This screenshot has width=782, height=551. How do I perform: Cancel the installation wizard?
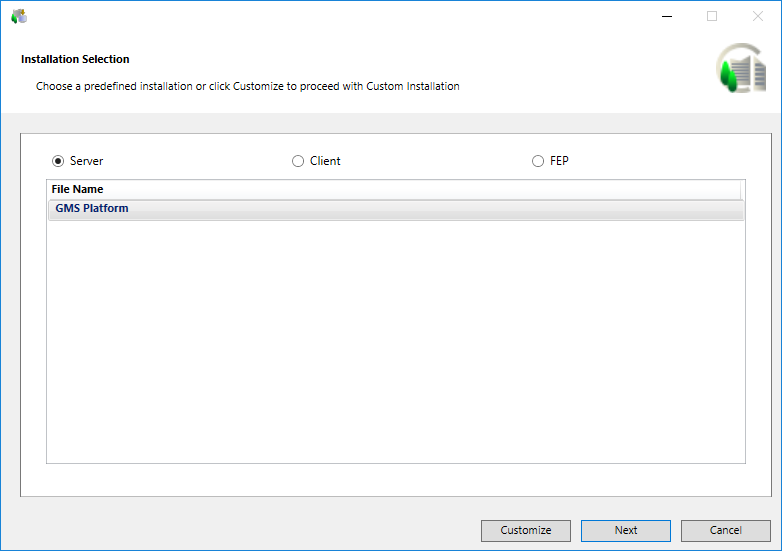click(x=726, y=530)
